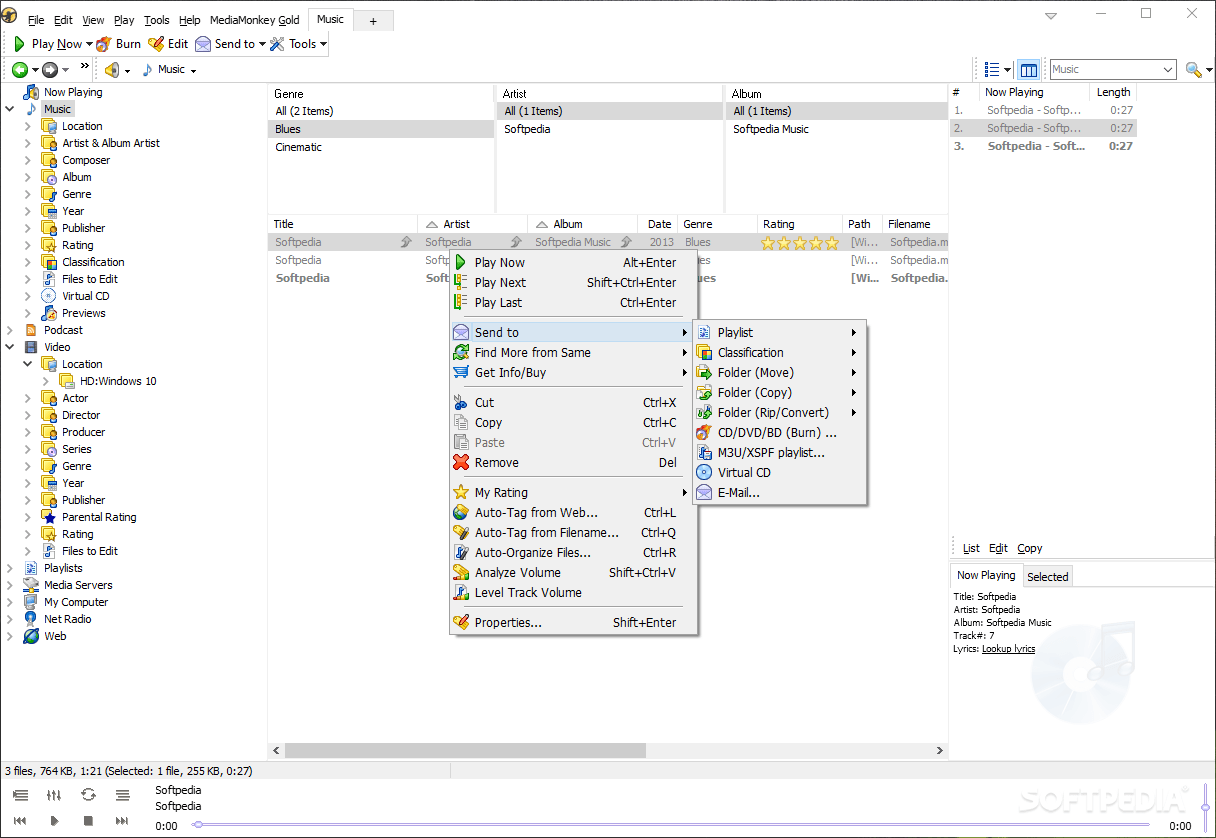Click the Burn disc icon in toolbar
The image size is (1216, 838).
point(104,44)
